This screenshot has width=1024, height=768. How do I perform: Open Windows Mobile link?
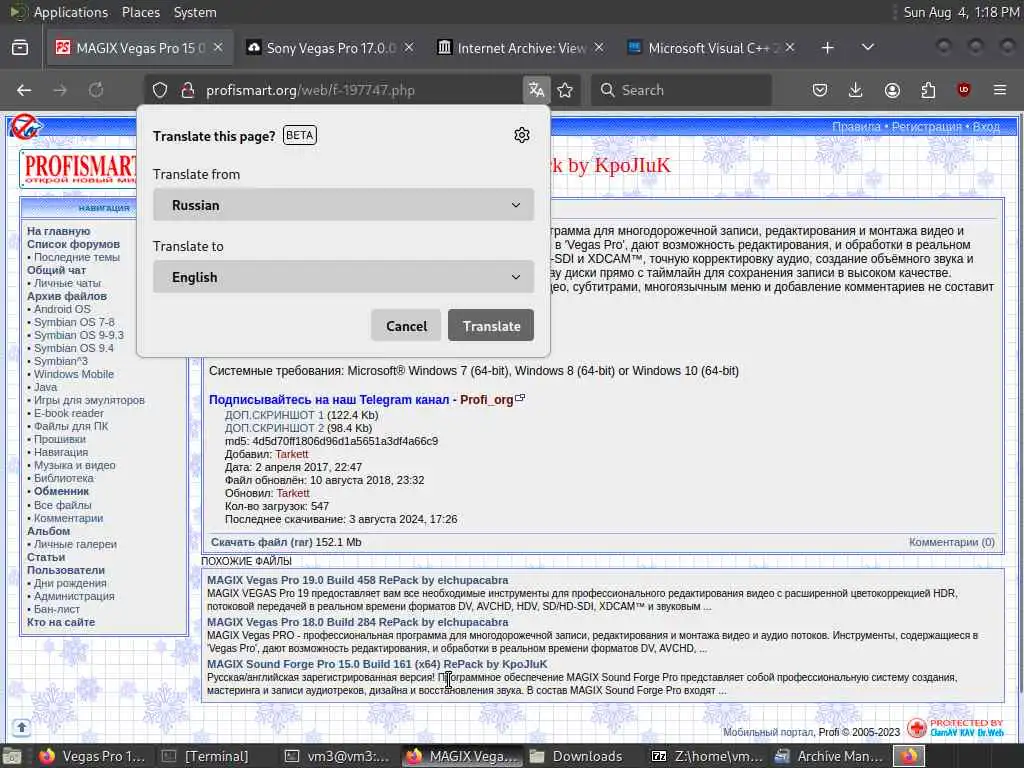coord(74,374)
